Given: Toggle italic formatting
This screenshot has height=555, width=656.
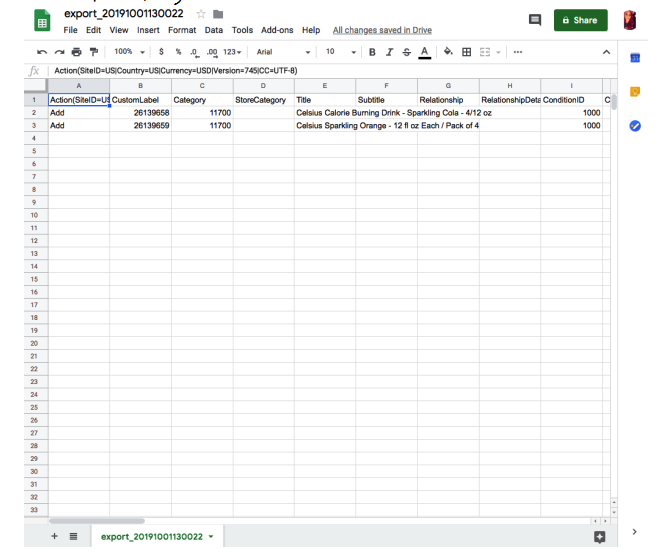Looking at the screenshot, I should click(x=389, y=52).
